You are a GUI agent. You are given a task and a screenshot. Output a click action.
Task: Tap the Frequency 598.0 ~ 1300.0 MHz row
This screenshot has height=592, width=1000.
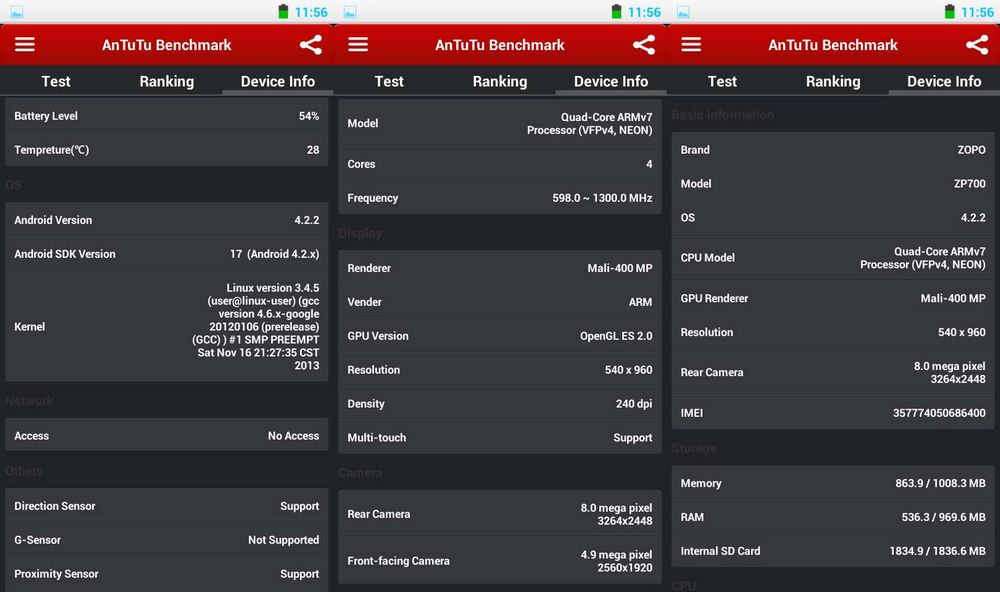[500, 198]
